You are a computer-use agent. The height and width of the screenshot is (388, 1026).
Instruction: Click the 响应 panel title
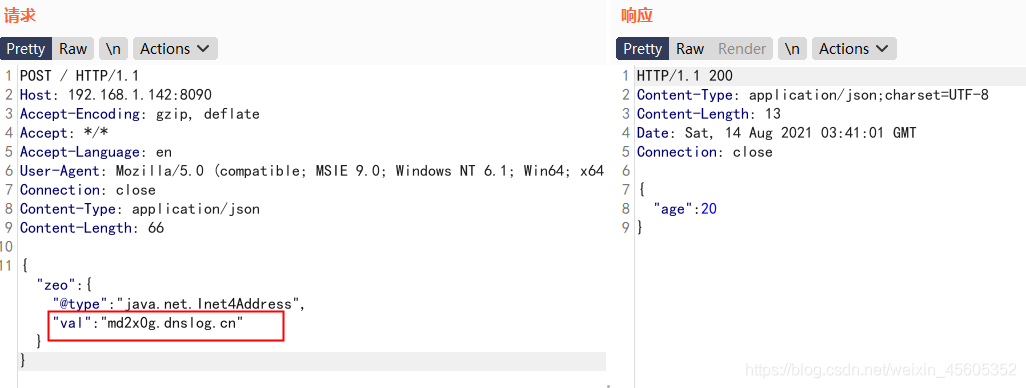pos(637,15)
